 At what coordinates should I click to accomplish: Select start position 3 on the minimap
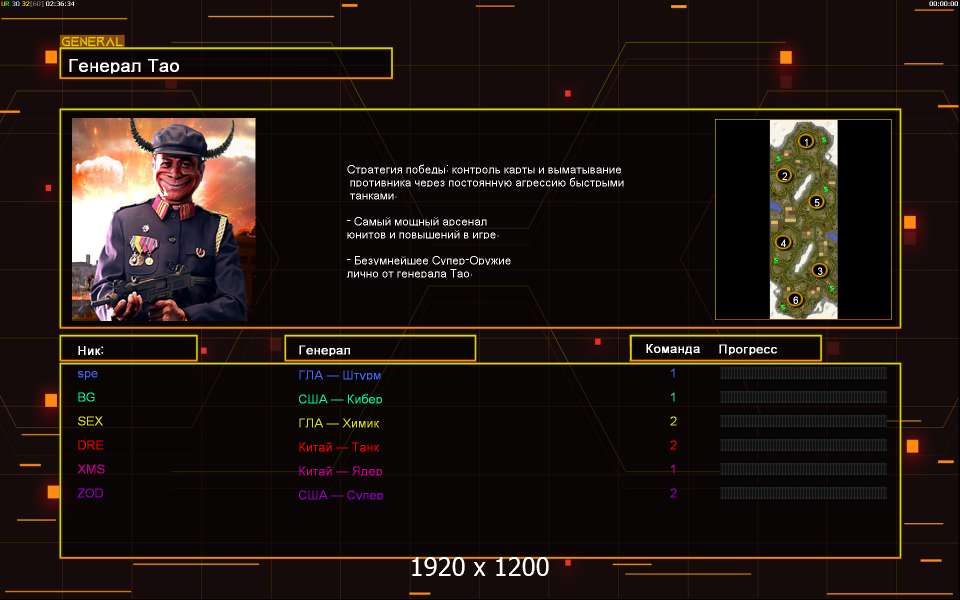pos(820,270)
